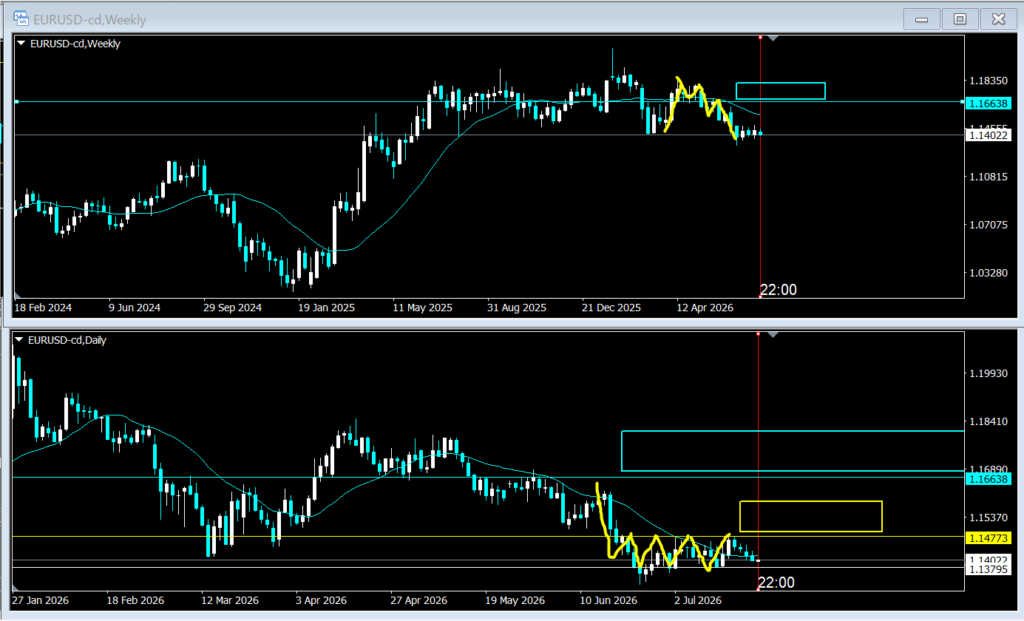Maximize the EURUSD-cd,Weekly window

[960, 19]
